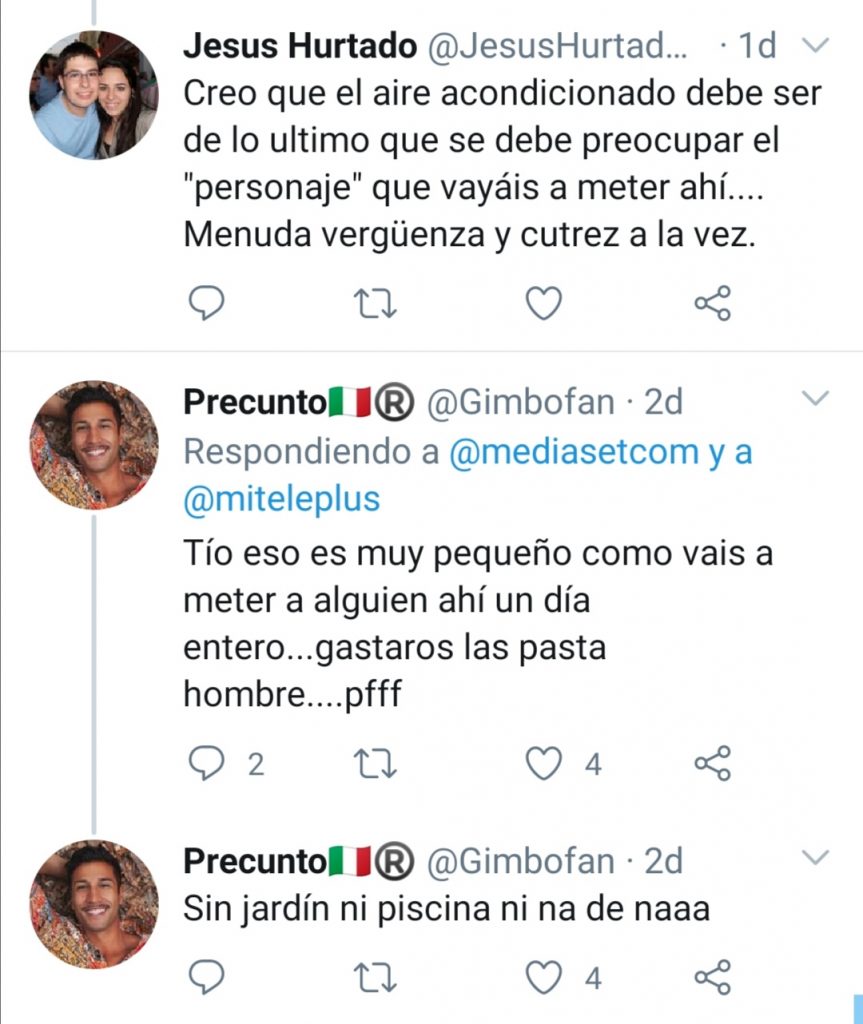Share the 'Tío eso es muy pequeño' tweet
Screen dimensions: 863x1024
(713, 764)
